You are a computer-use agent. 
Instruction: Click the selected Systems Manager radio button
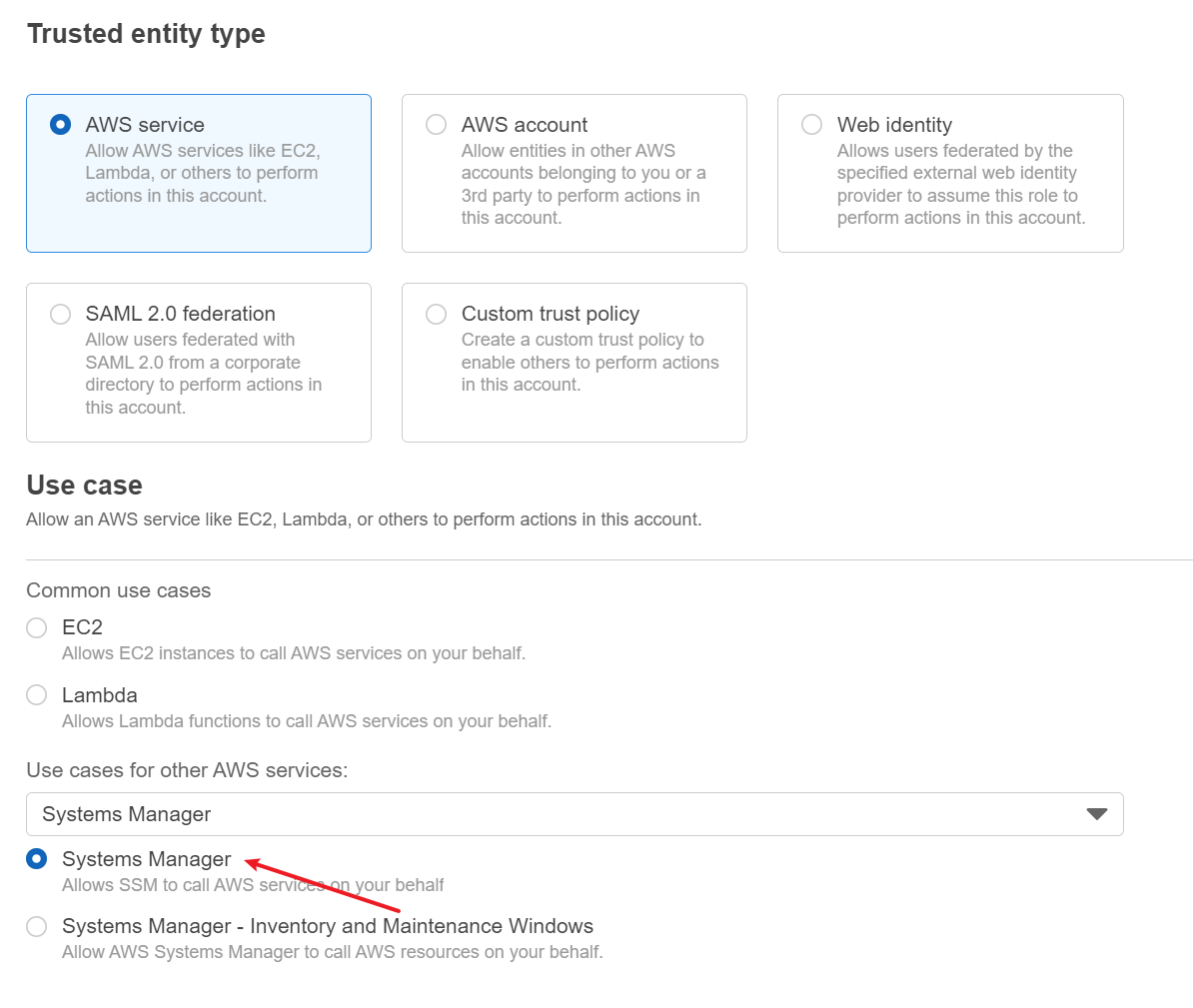(x=37, y=859)
